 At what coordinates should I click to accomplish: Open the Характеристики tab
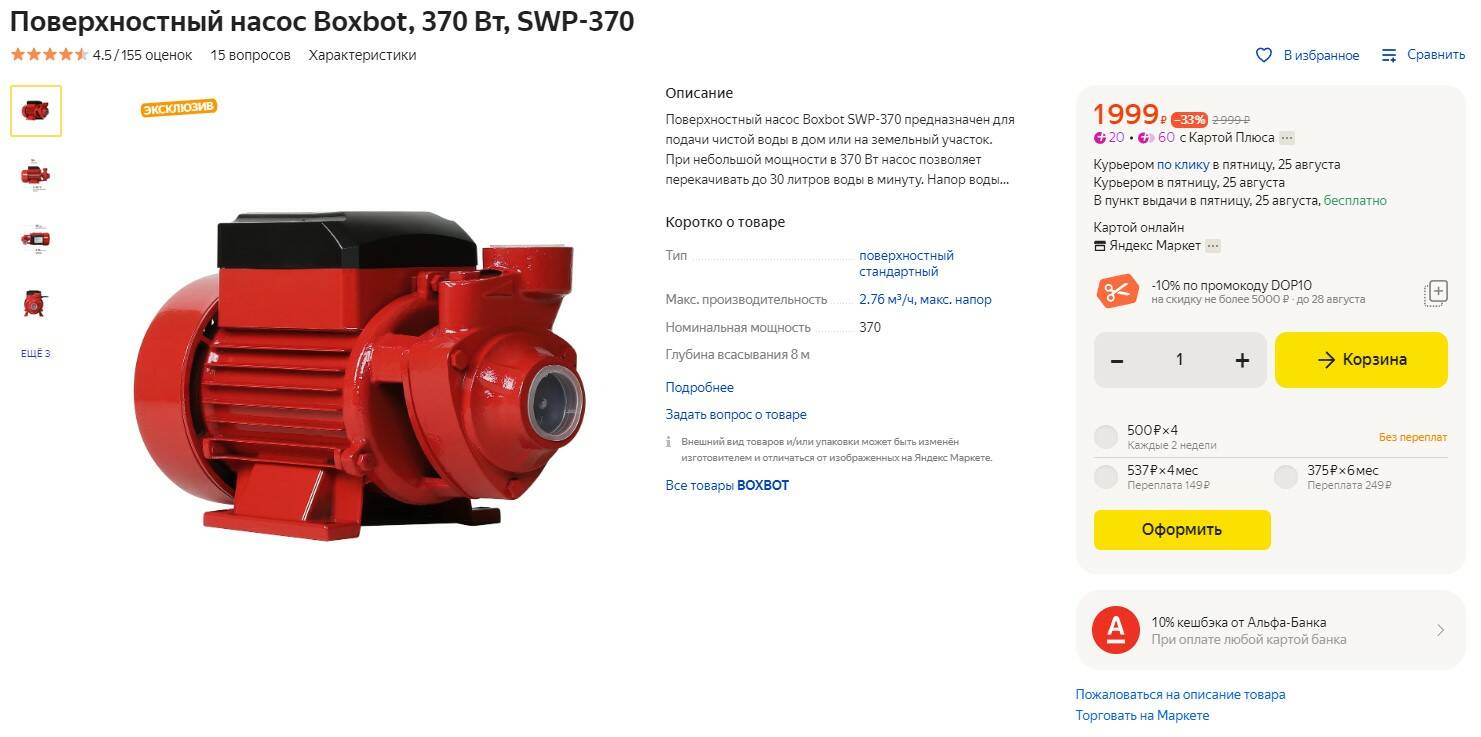tap(362, 55)
